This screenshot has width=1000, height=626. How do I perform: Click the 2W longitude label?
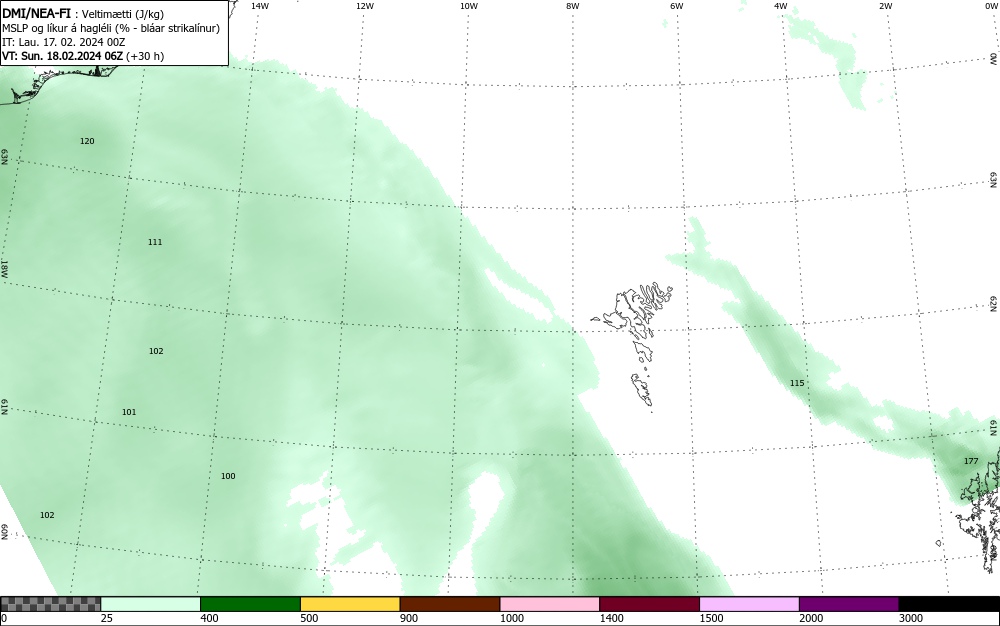885,6
